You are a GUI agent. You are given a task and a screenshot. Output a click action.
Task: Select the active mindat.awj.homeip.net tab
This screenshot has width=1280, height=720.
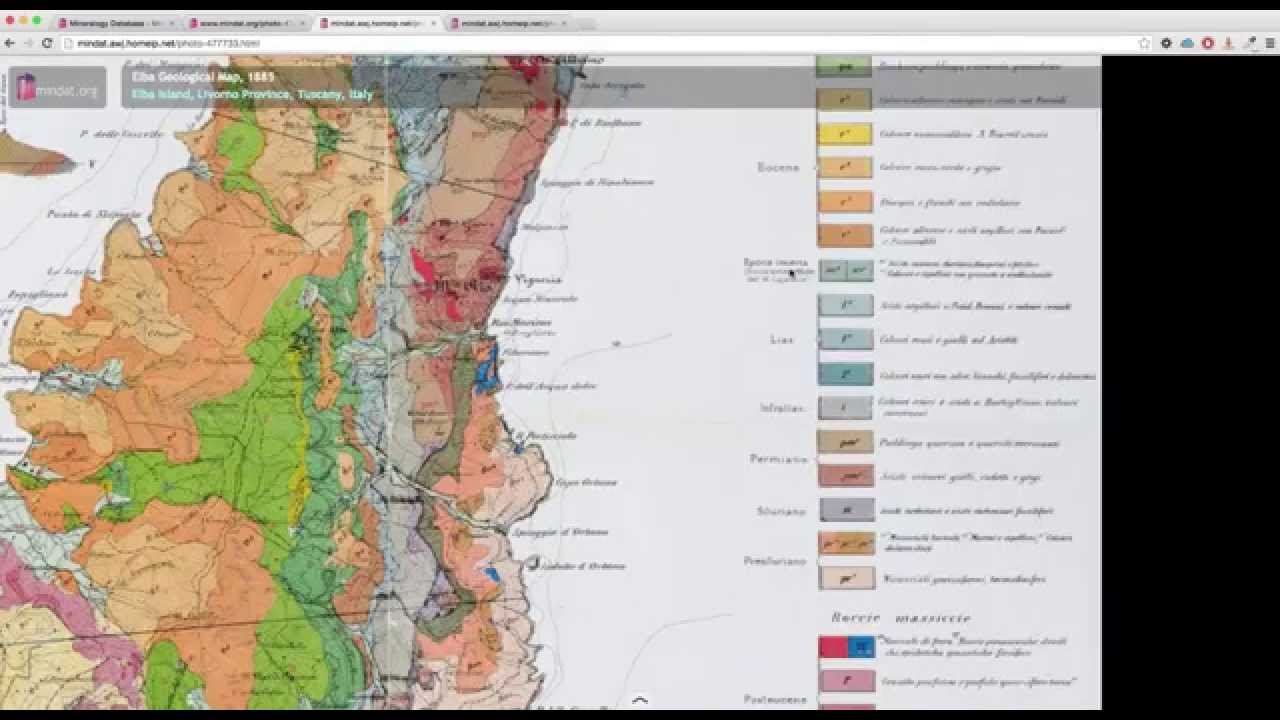(380, 23)
